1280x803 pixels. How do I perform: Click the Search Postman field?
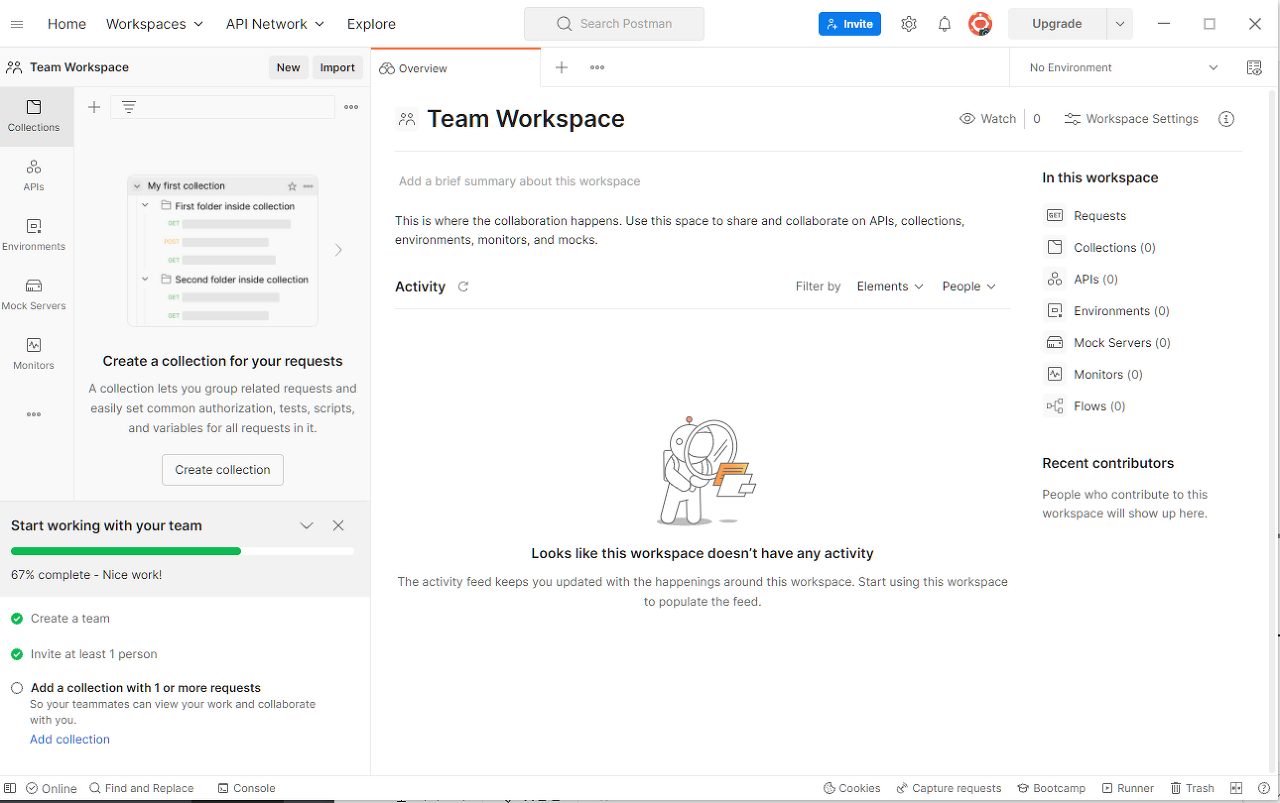tap(614, 24)
